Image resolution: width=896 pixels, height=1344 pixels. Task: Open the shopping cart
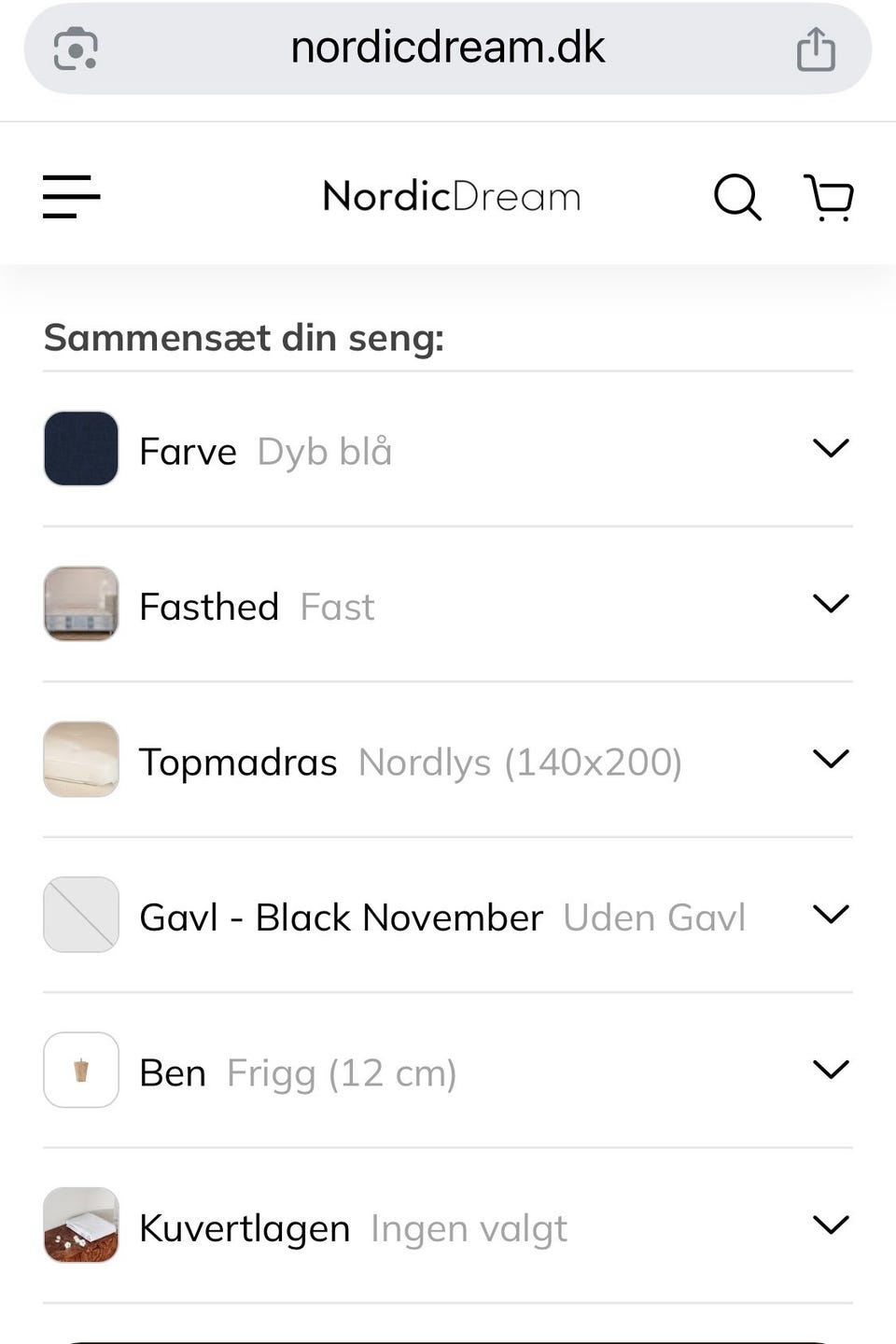pyautogui.click(x=829, y=197)
